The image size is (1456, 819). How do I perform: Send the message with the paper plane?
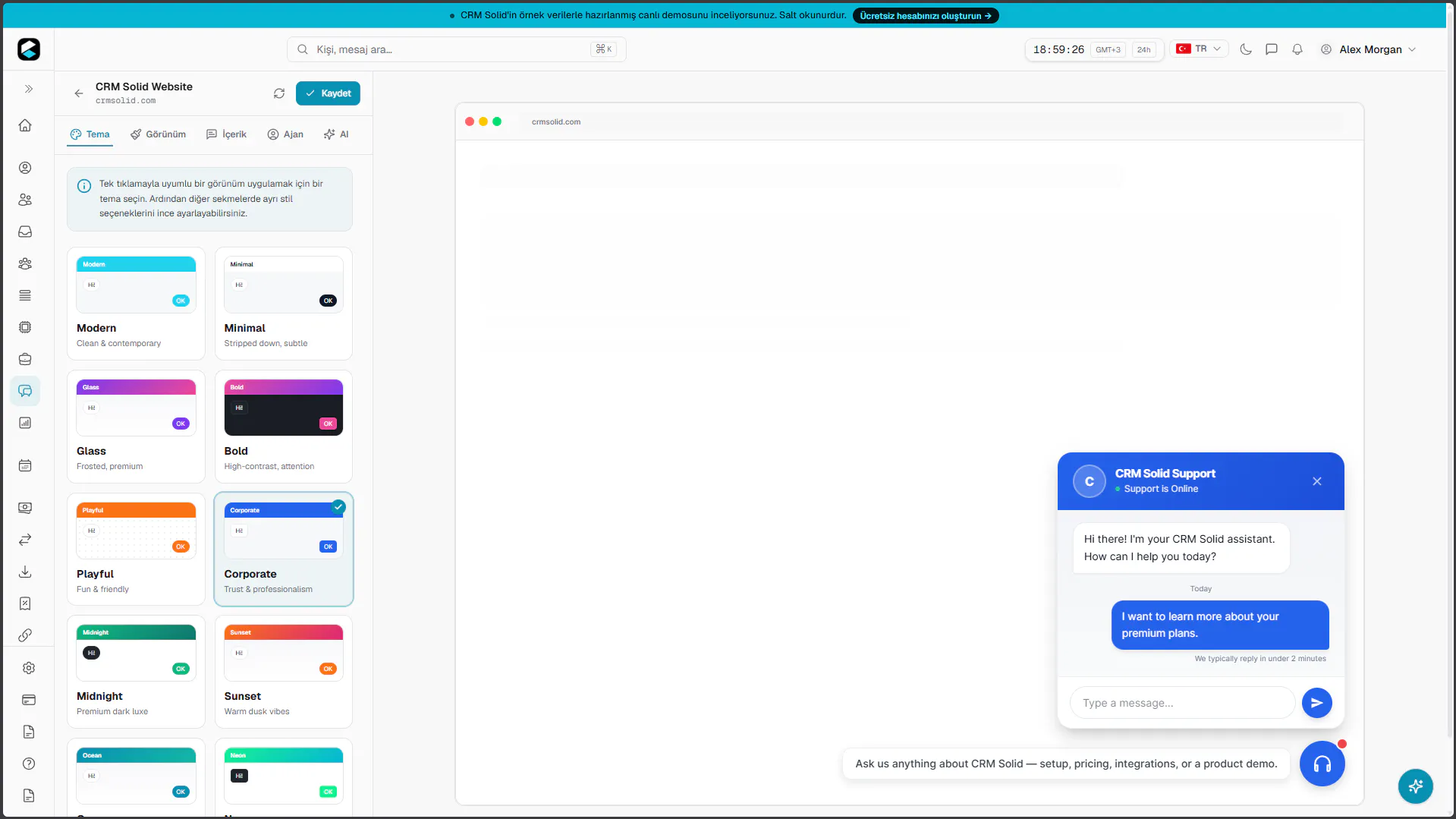coord(1317,703)
